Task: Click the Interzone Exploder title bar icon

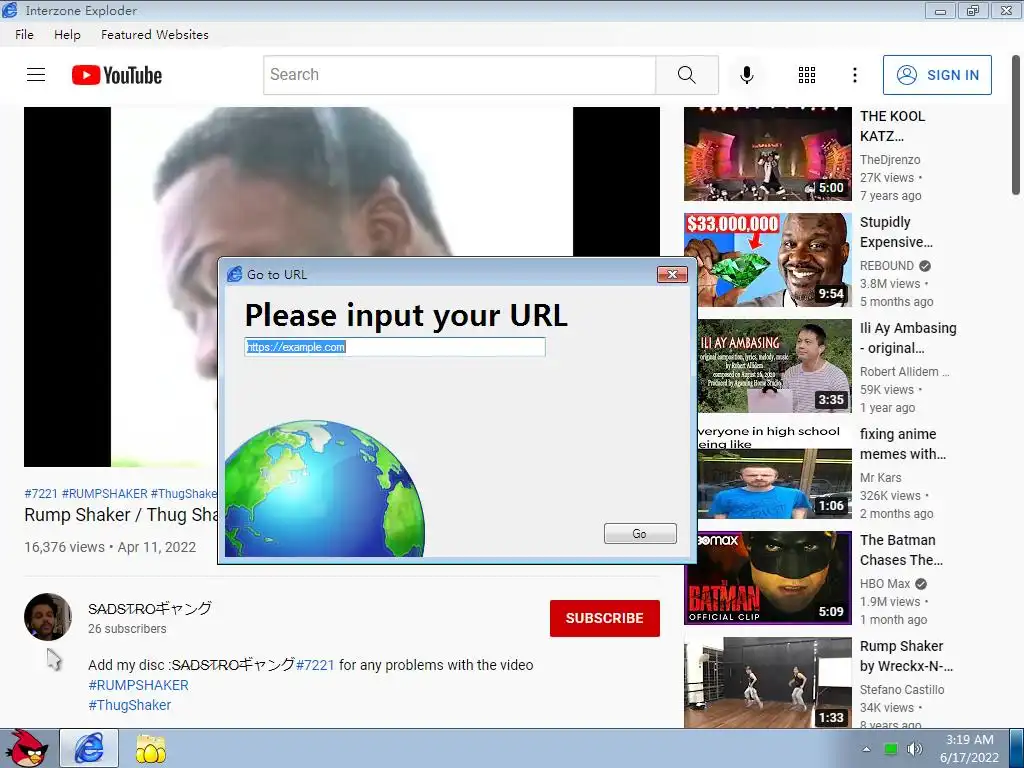Action: pyautogui.click(x=10, y=10)
